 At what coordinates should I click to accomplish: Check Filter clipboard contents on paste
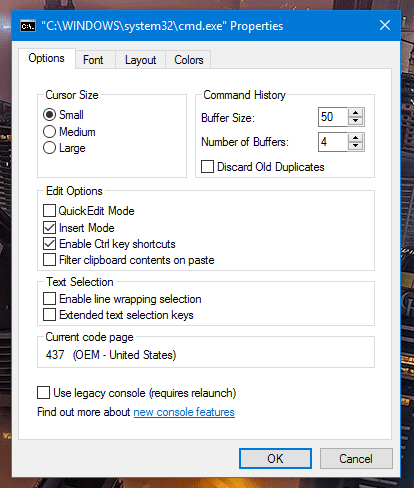coord(49,260)
